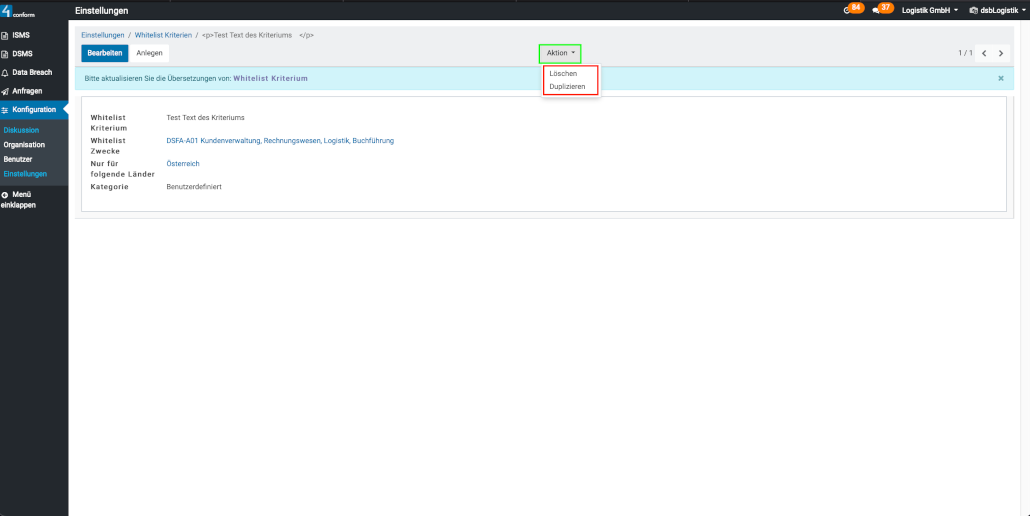Go to previous record with left arrow
1030x516 pixels.
pos(984,53)
